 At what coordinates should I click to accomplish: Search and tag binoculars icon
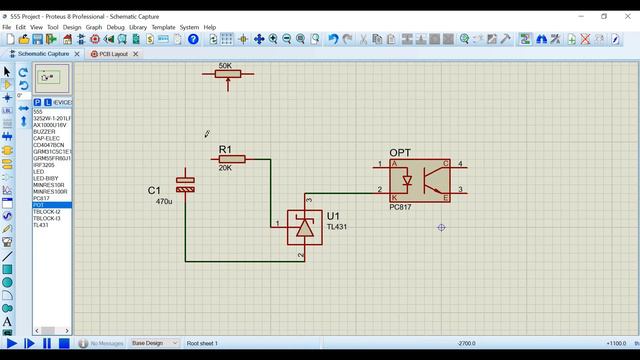[x=542, y=39]
